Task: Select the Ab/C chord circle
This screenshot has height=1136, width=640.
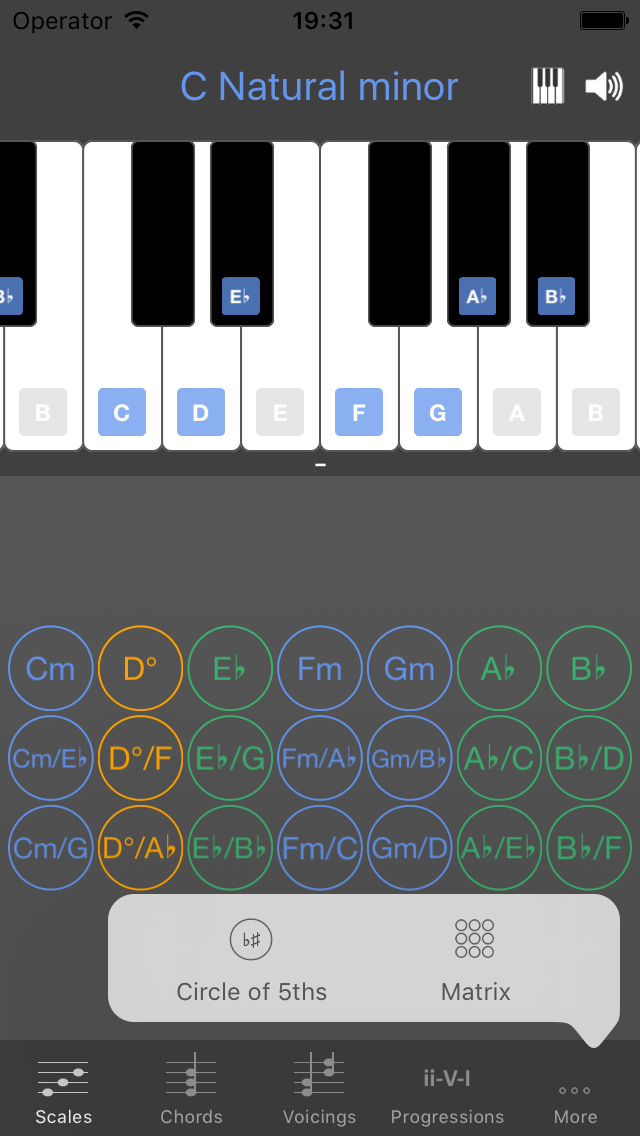Action: (x=499, y=758)
